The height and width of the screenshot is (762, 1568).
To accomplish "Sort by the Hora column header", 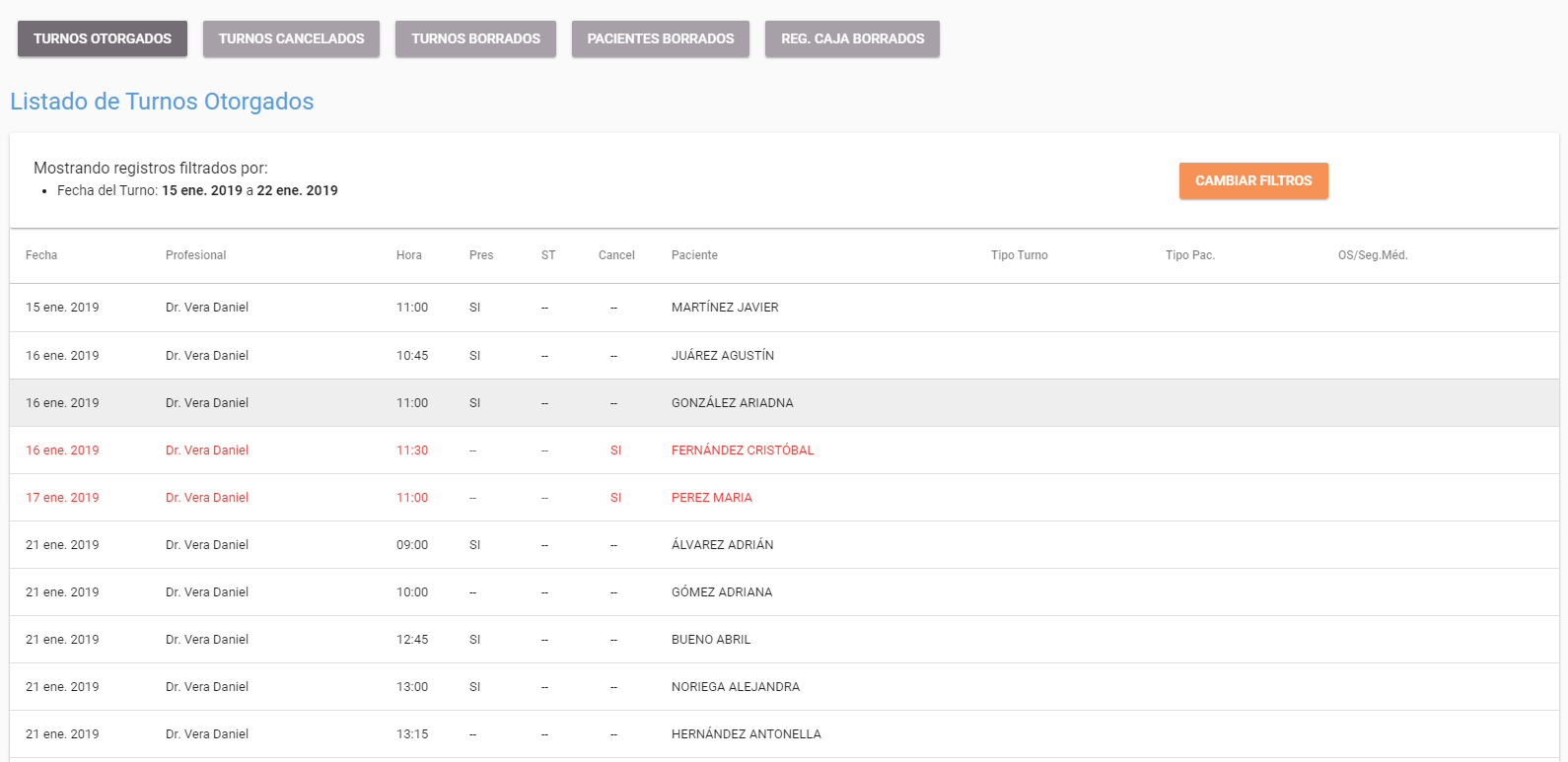I will 408,255.
